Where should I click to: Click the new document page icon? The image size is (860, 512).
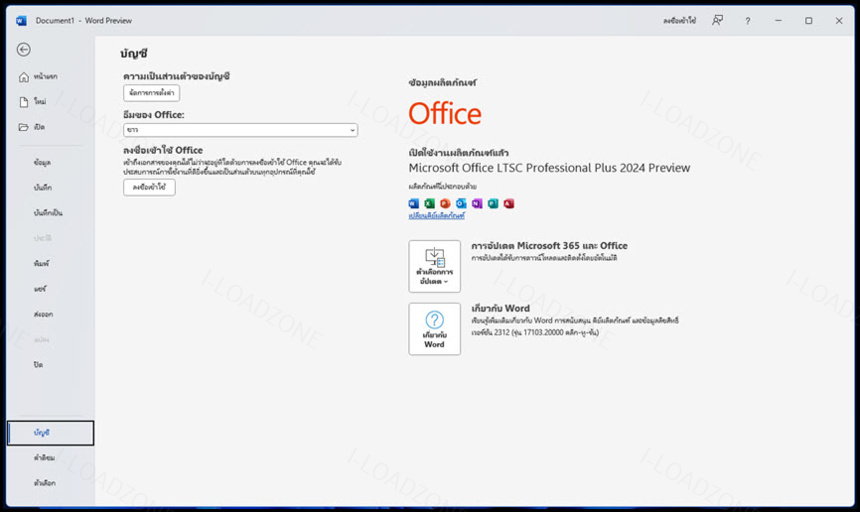coord(24,102)
